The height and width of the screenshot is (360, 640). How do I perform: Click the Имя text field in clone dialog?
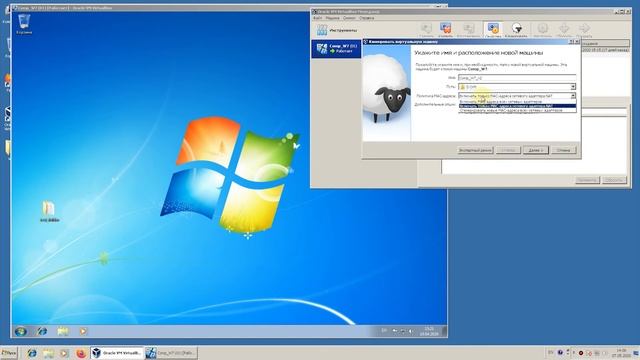click(x=517, y=78)
